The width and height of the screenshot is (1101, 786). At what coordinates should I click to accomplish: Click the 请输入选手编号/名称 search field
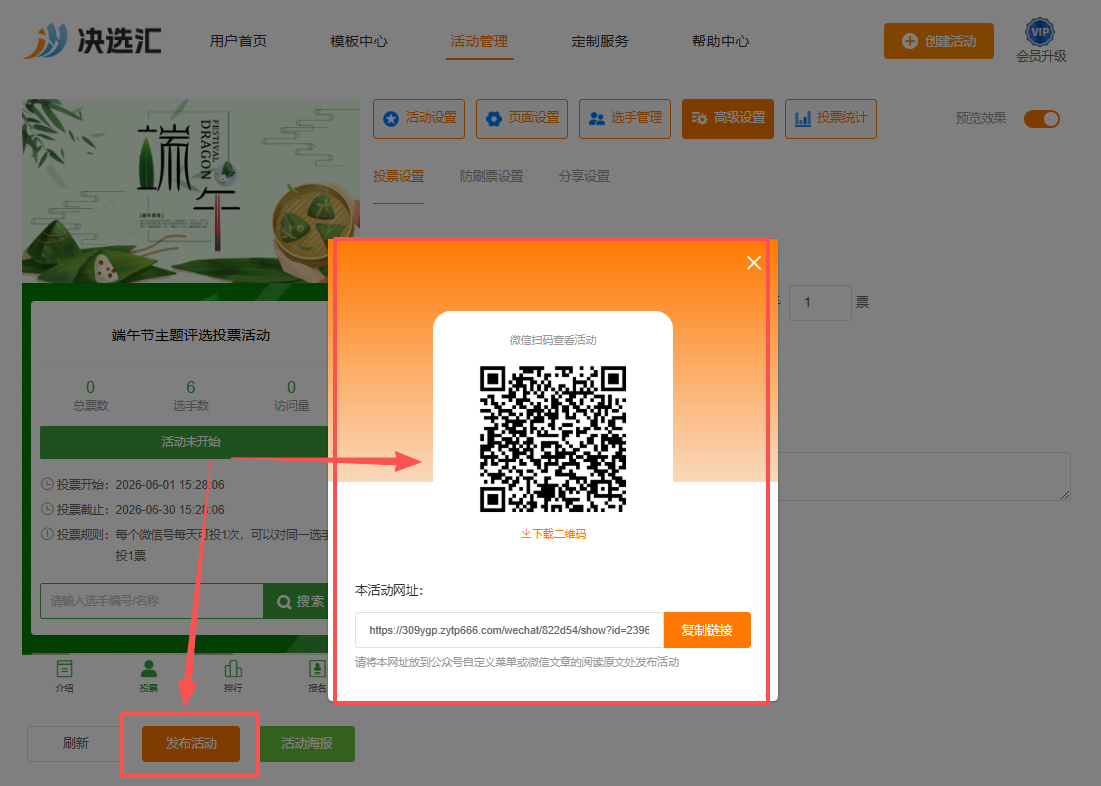pos(152,601)
